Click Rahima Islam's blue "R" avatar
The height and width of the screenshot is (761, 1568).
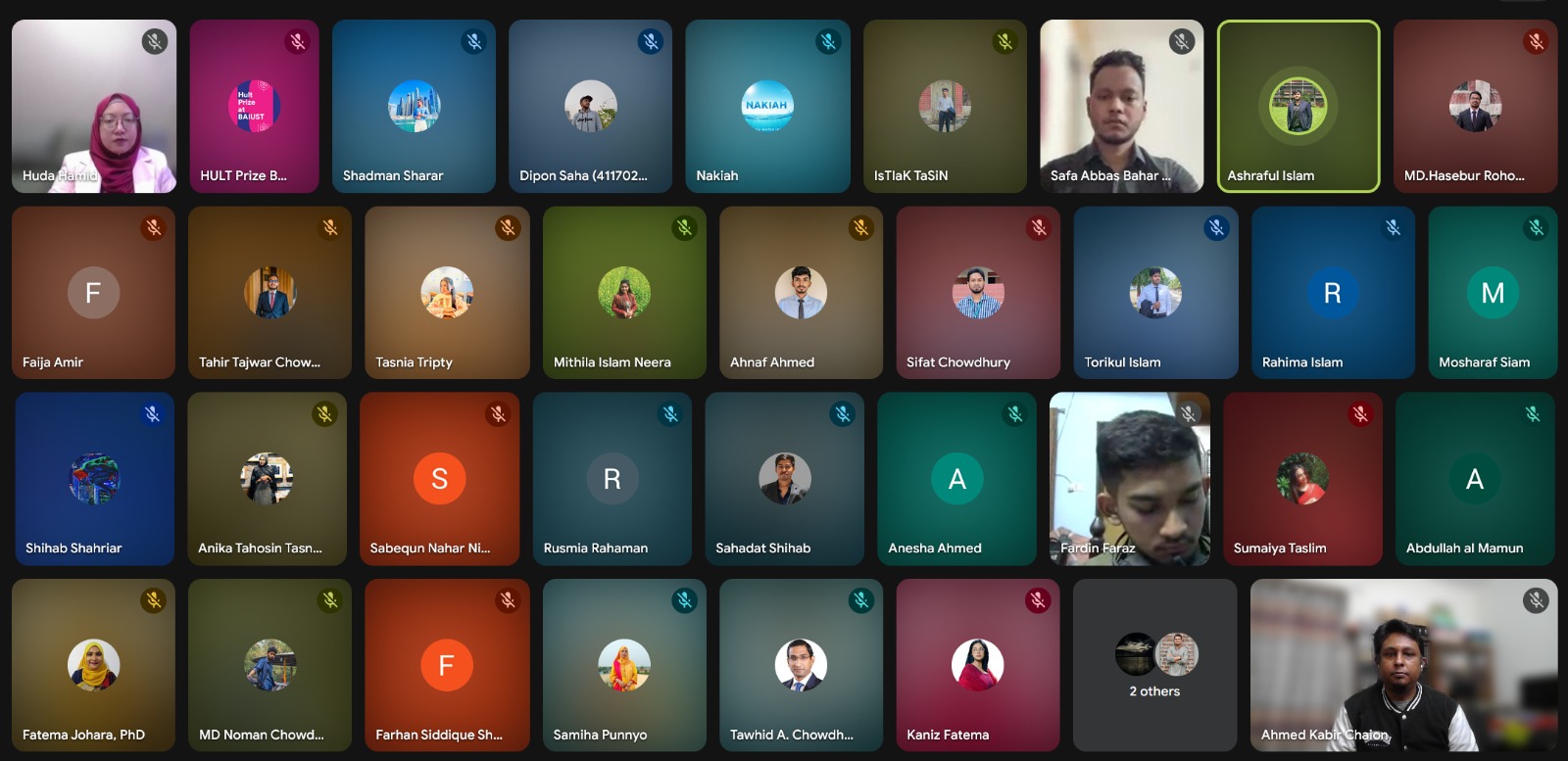tap(1332, 293)
